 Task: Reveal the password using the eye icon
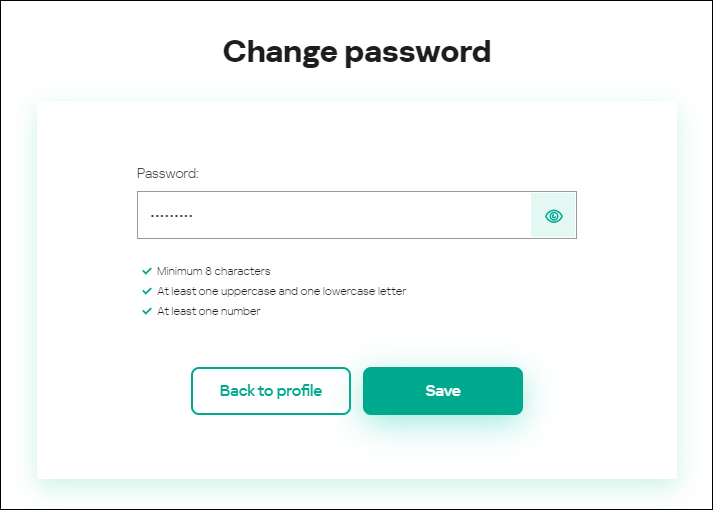pyautogui.click(x=554, y=216)
